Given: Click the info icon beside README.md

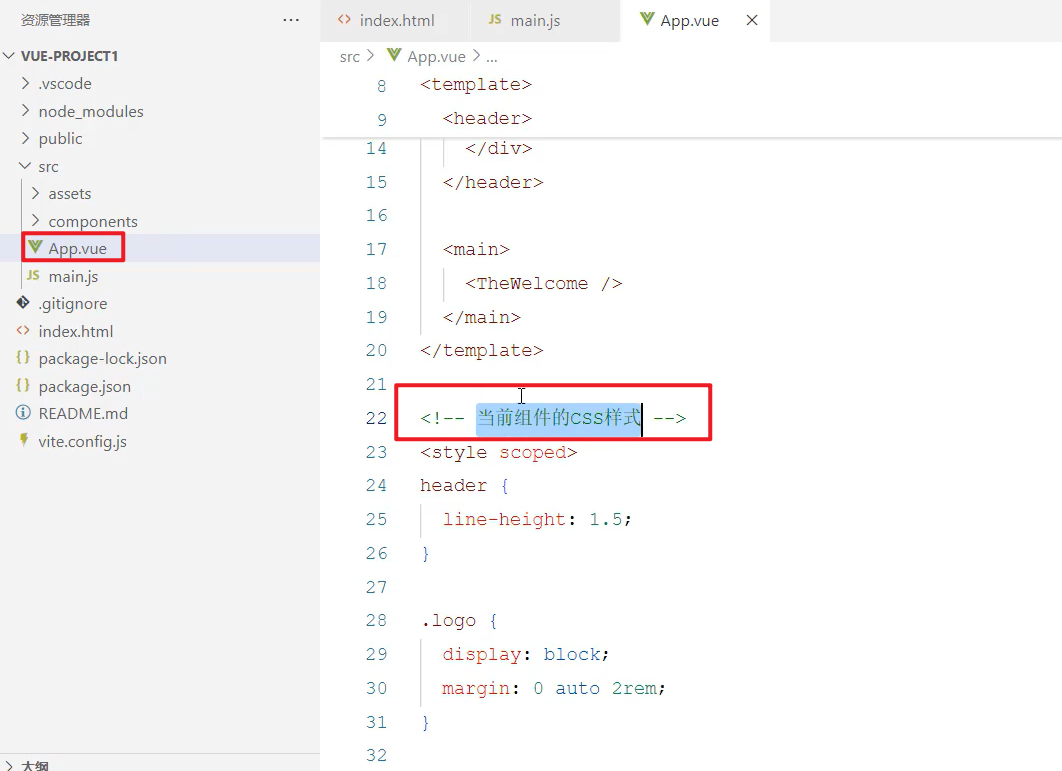Looking at the screenshot, I should 23,413.
